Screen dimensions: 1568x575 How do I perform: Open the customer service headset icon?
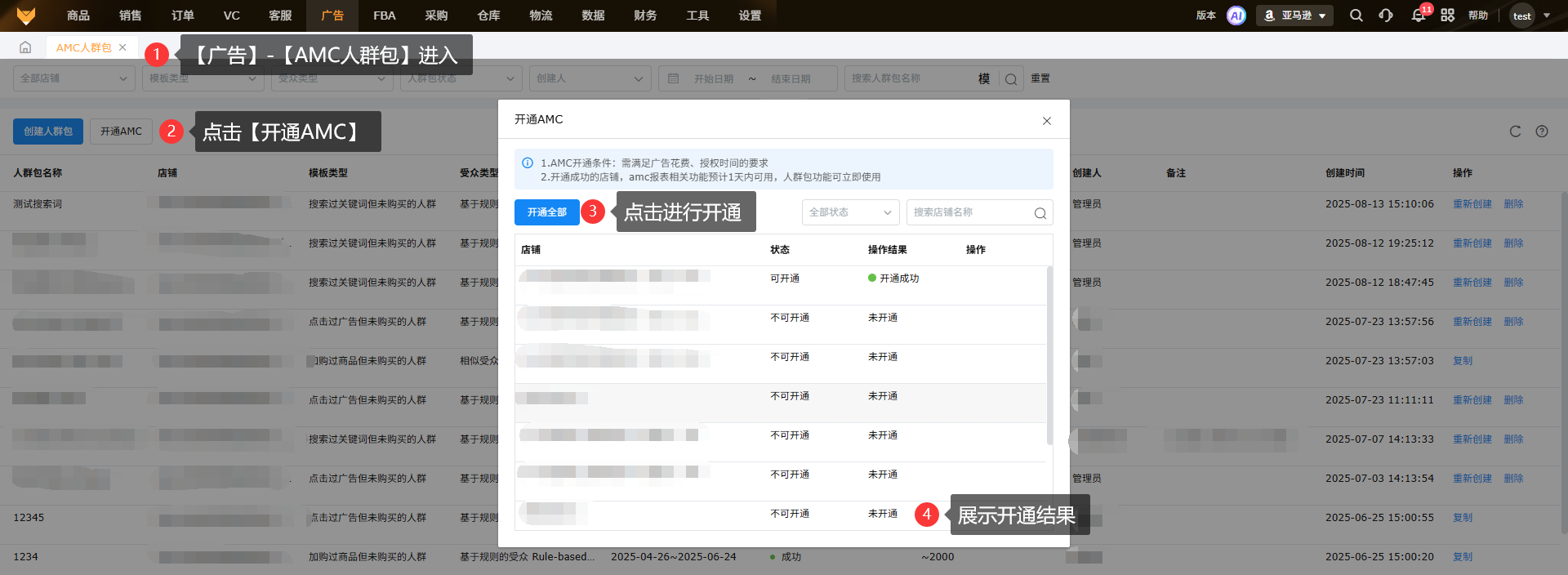pyautogui.click(x=1386, y=16)
